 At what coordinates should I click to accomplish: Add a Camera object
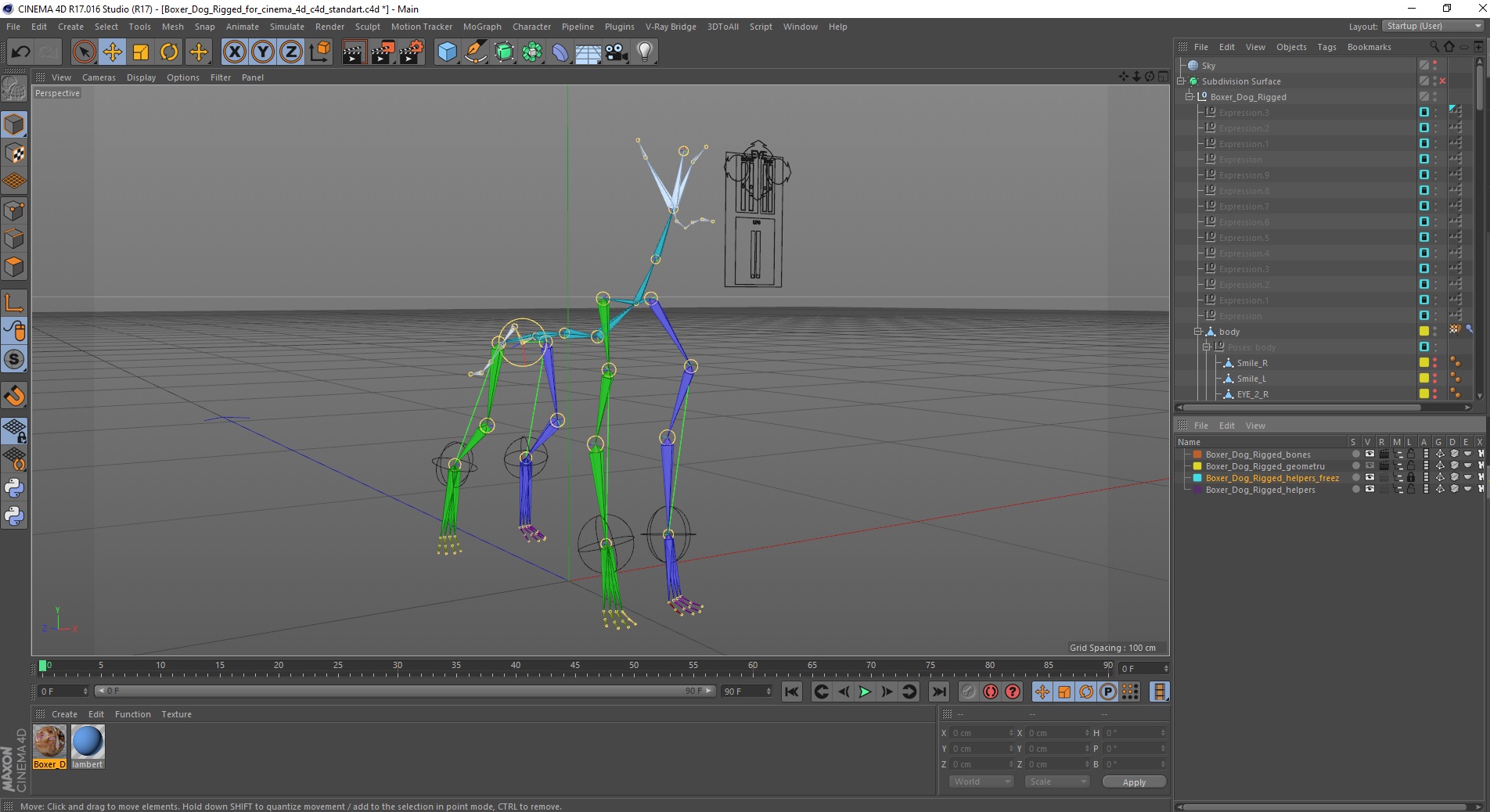(617, 52)
